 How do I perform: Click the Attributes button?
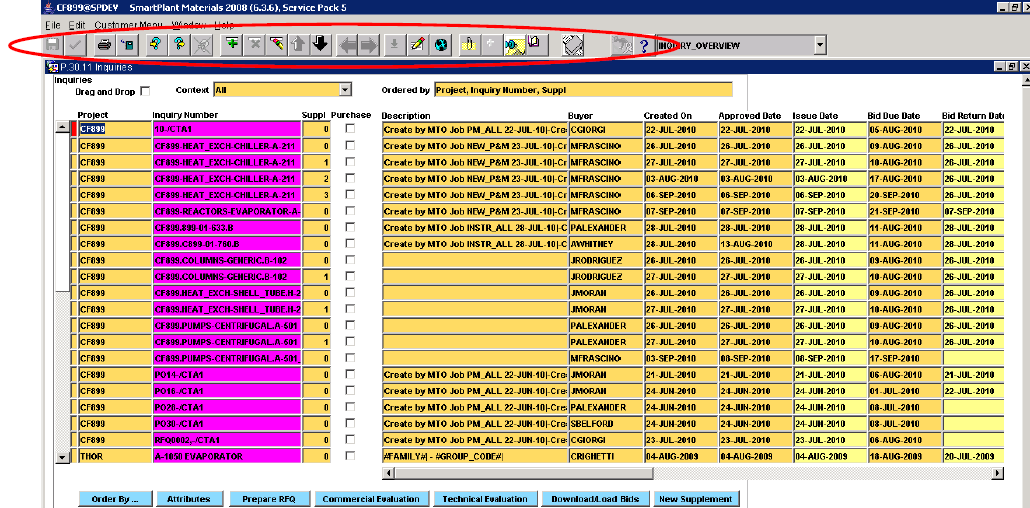pyautogui.click(x=192, y=499)
